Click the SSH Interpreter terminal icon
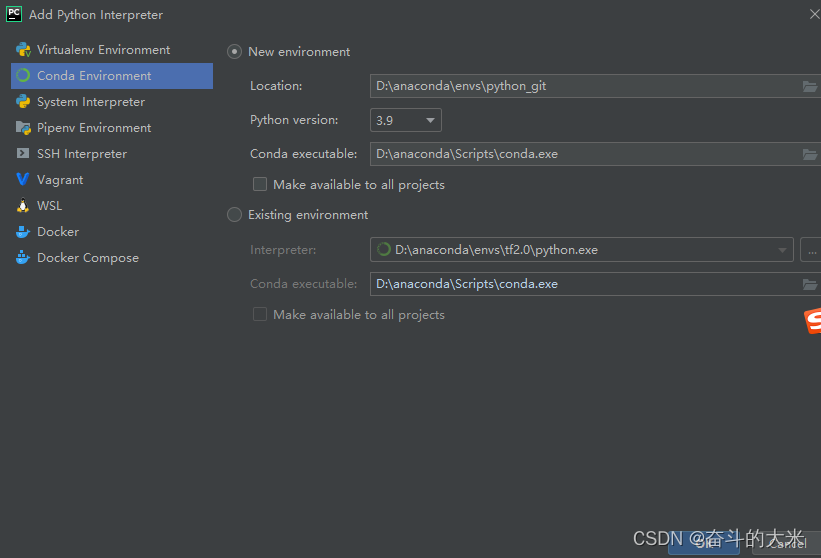This screenshot has height=558, width=821. pyautogui.click(x=23, y=153)
